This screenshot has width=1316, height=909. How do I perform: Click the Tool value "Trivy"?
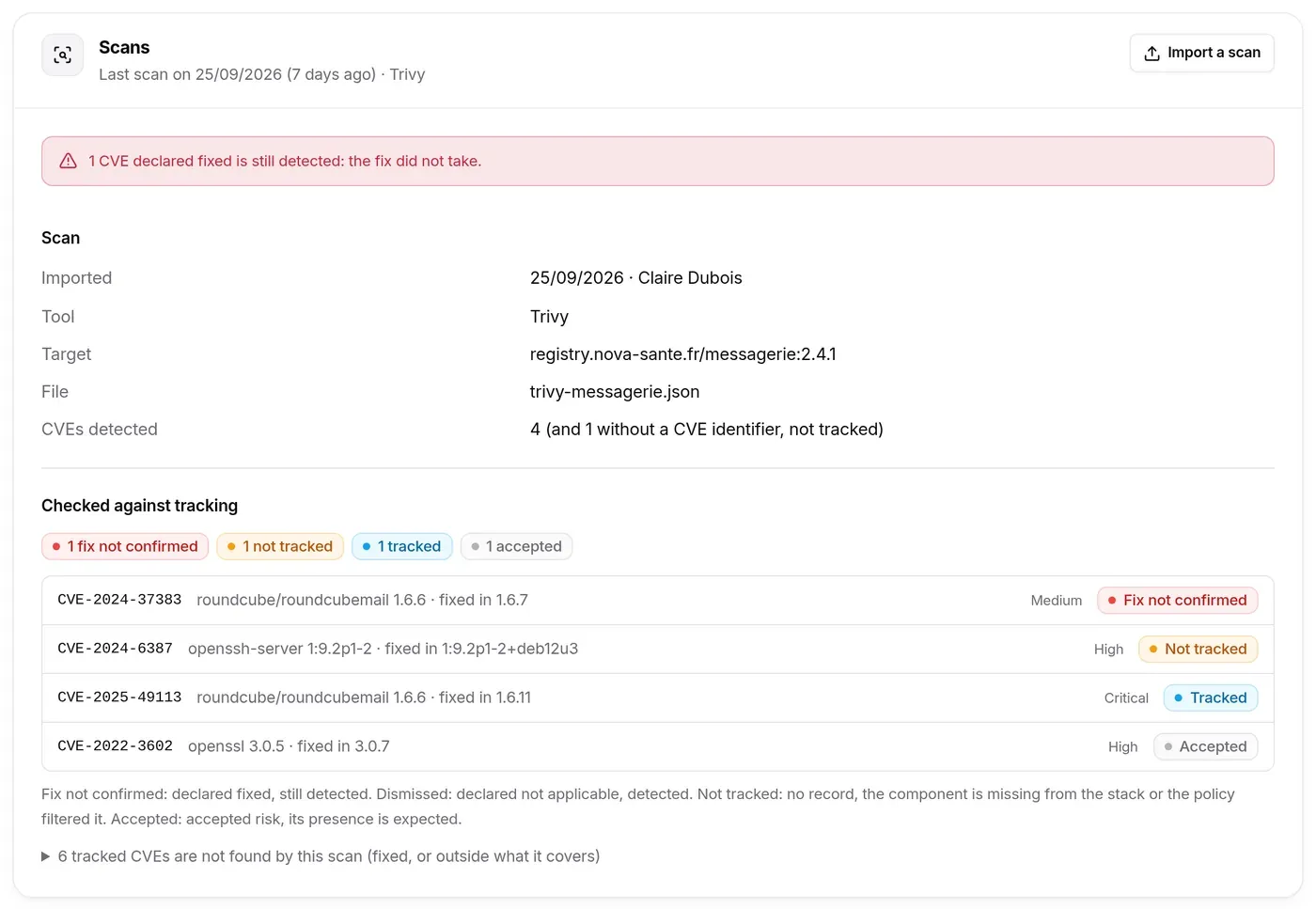click(549, 317)
